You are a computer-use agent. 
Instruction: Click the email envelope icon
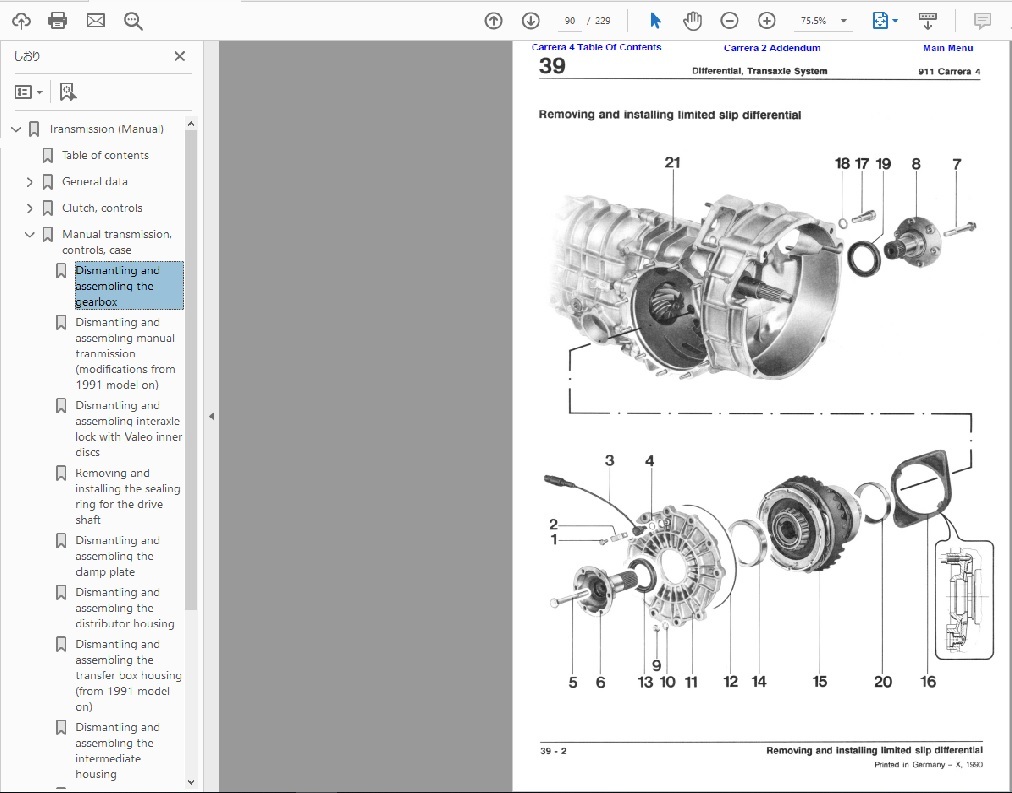pyautogui.click(x=96, y=21)
